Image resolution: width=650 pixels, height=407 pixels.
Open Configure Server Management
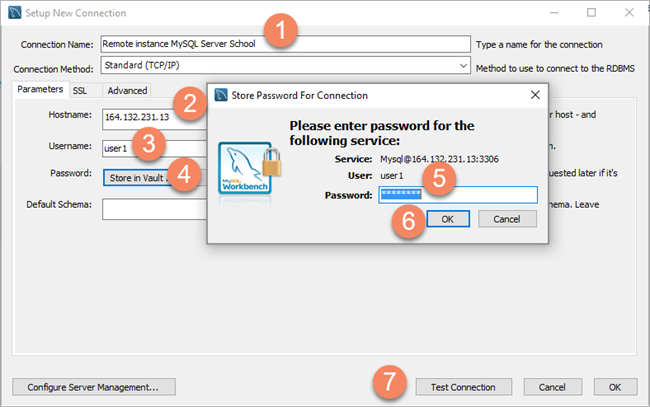94,387
